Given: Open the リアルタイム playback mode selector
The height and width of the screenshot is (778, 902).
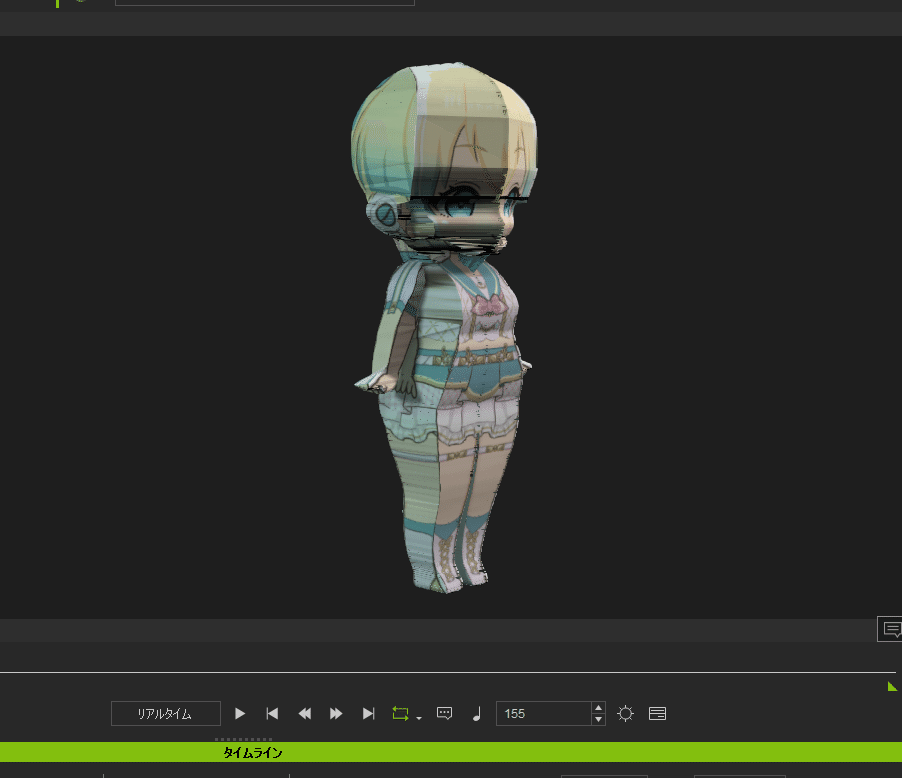Looking at the screenshot, I should [x=166, y=714].
